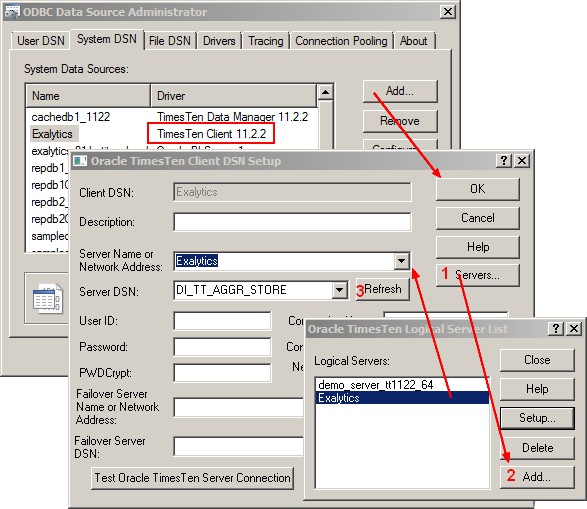Switch to the User DSN tab
Image resolution: width=587 pixels, height=509 pixels.
click(41, 41)
